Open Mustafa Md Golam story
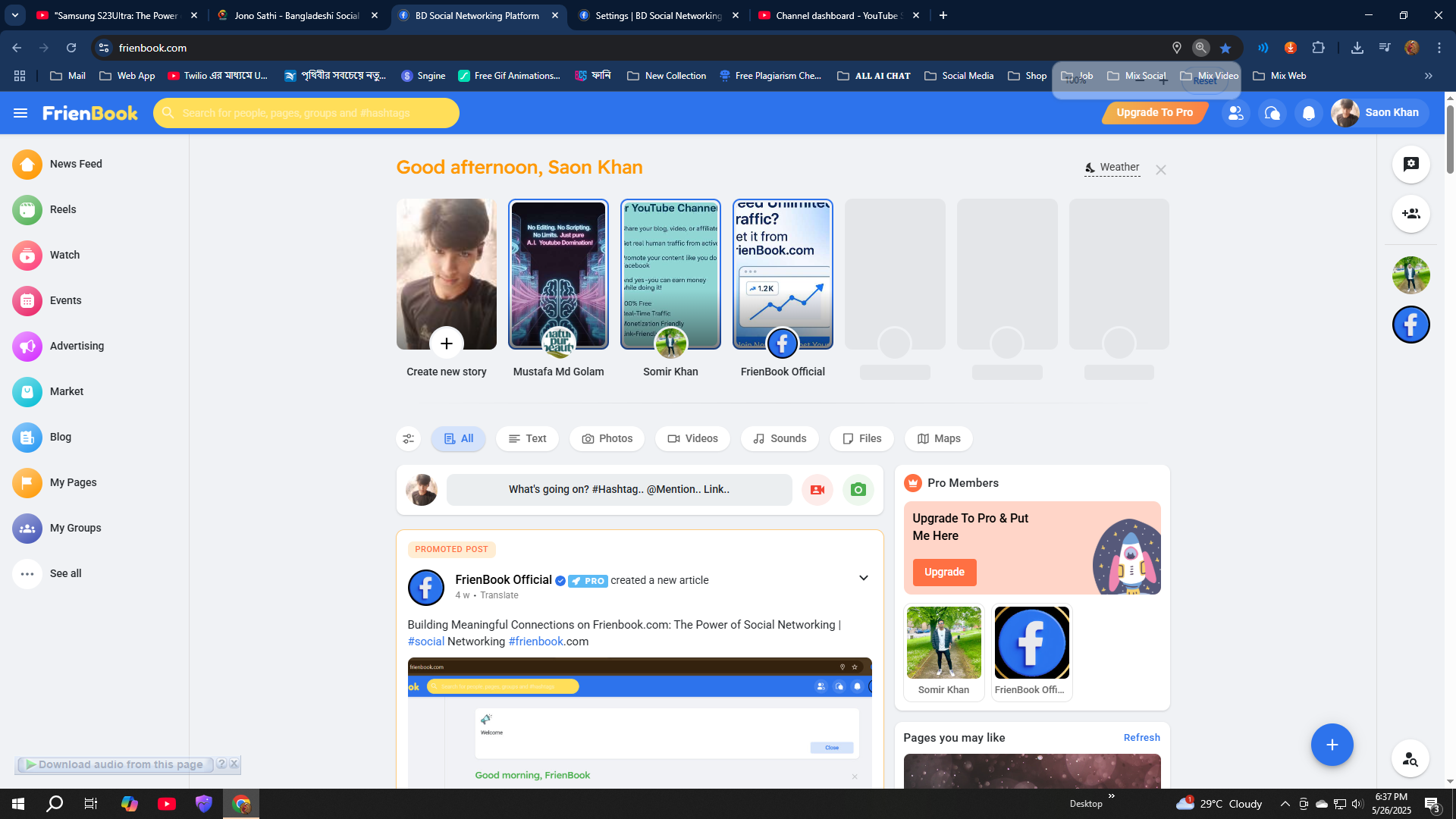1456x819 pixels. click(558, 275)
